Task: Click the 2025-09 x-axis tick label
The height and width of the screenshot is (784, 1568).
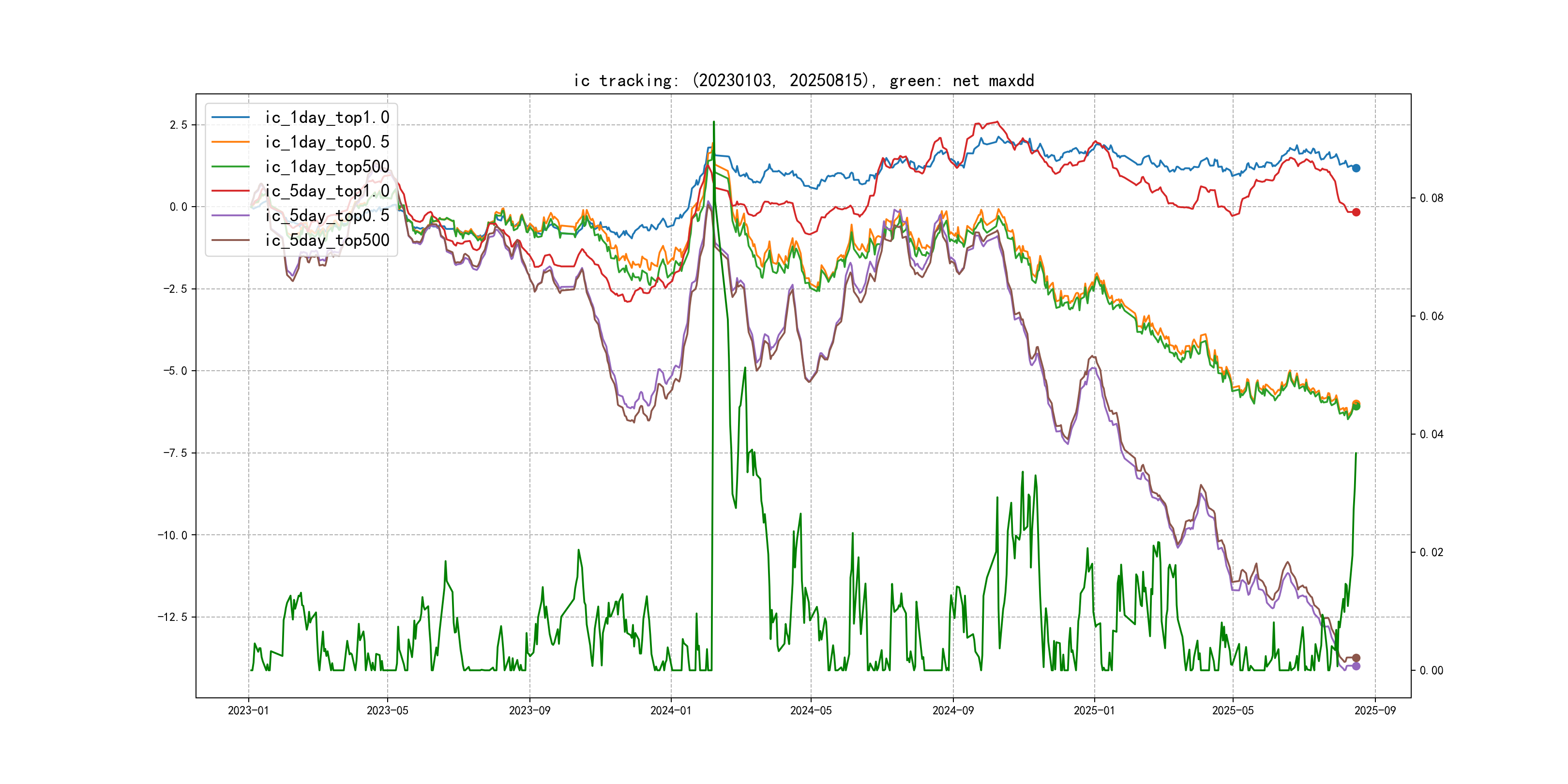Action: [x=1374, y=710]
